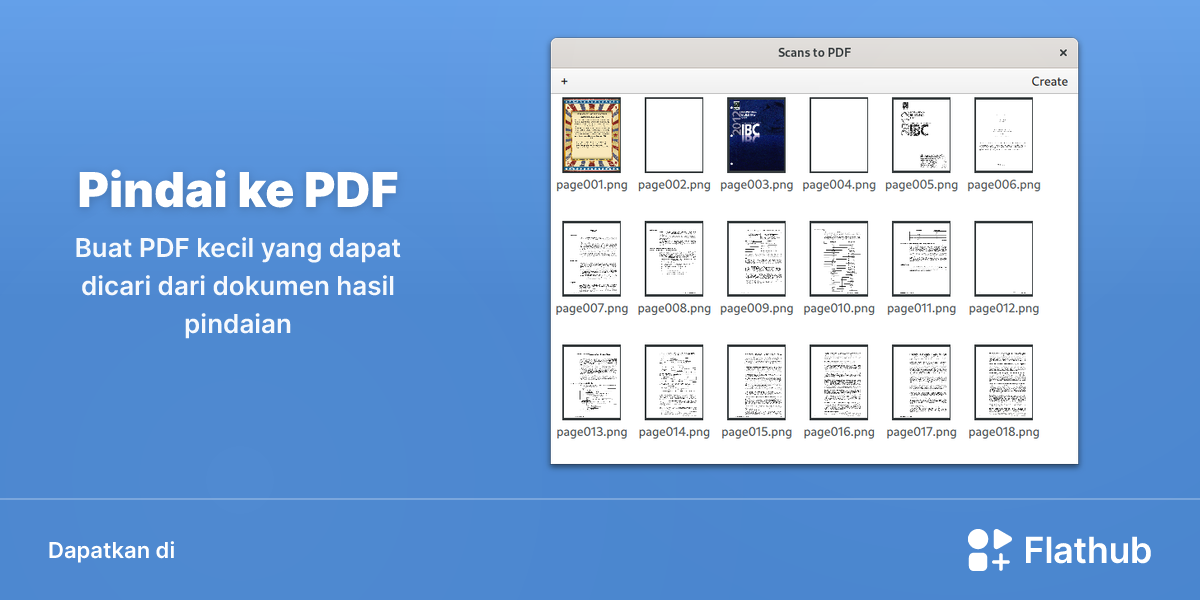1200x600 pixels.
Task: Select the page015.png thumbnail
Action: point(756,382)
